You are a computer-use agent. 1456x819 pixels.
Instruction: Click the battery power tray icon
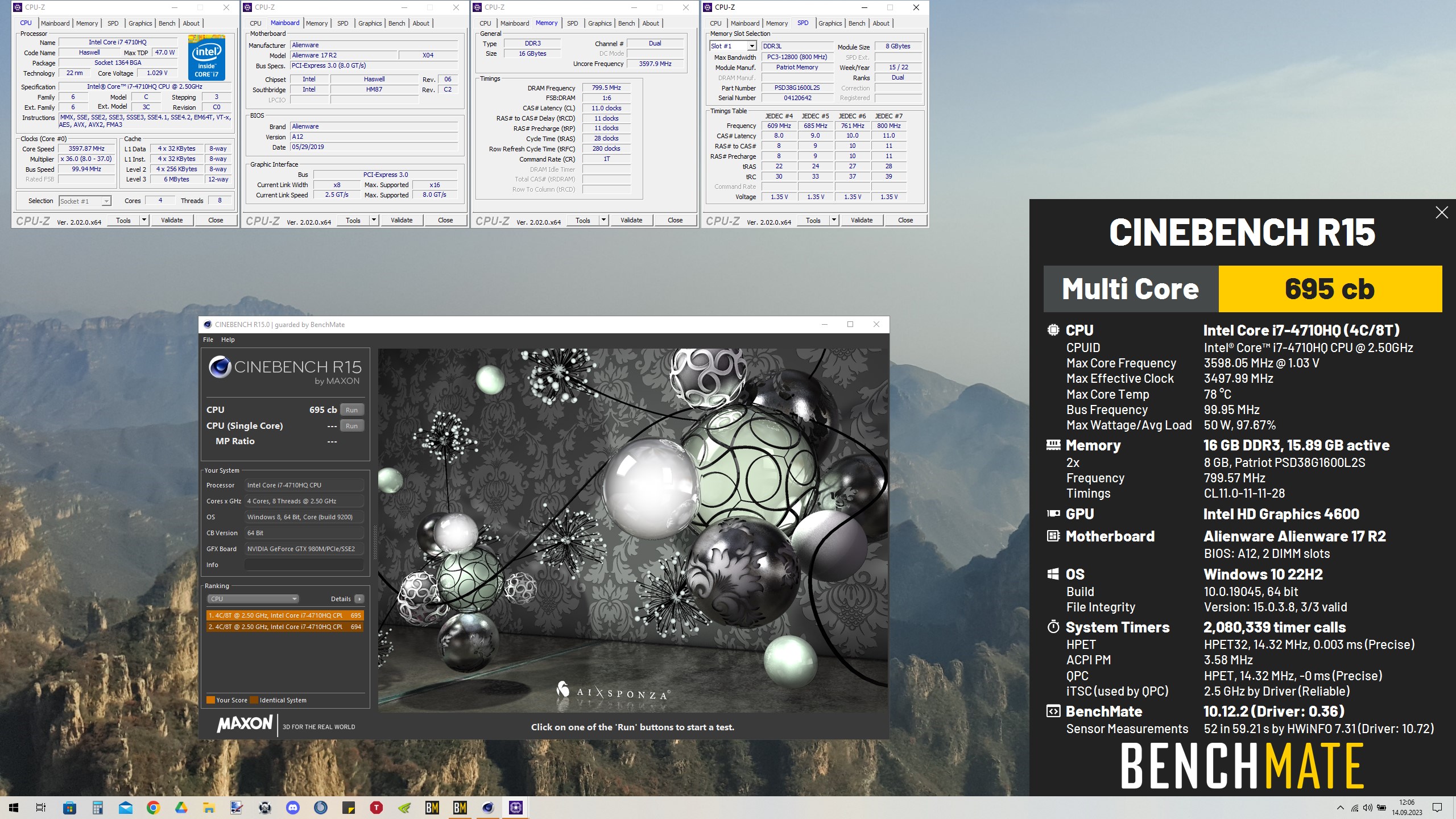(x=1381, y=808)
